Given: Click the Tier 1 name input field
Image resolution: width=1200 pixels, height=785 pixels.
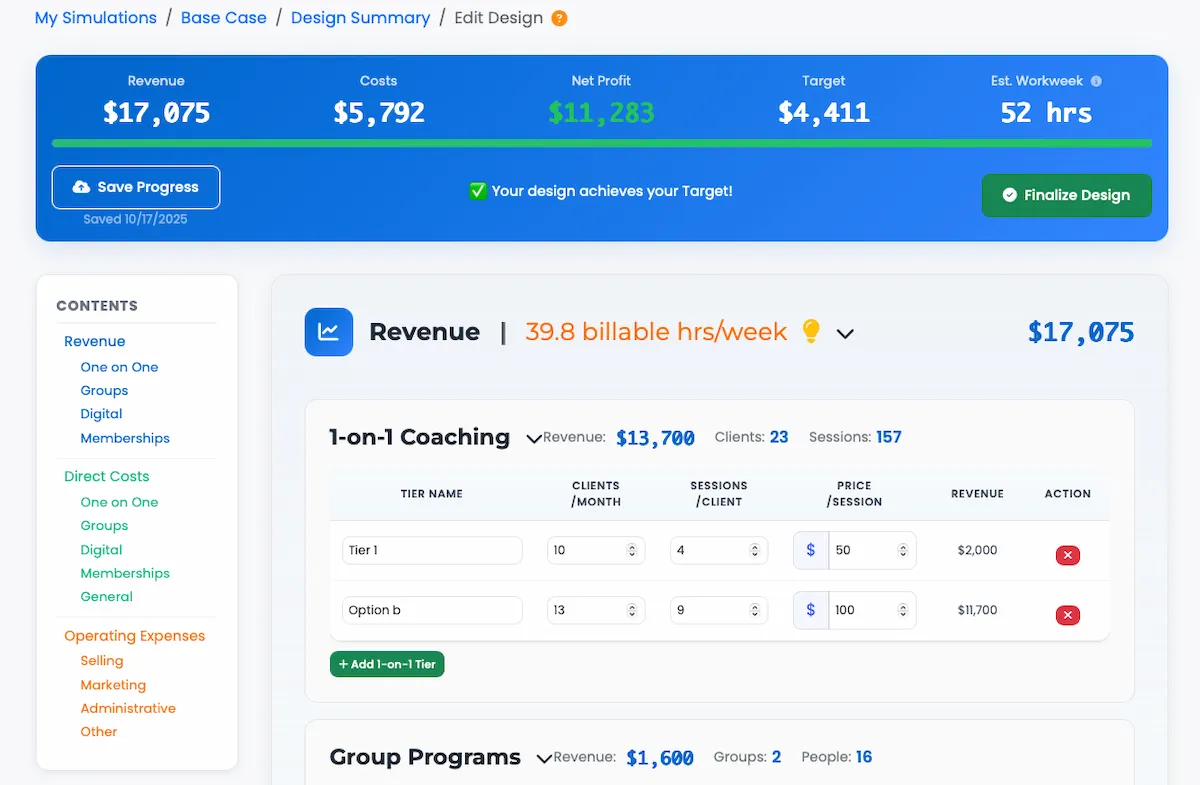Looking at the screenshot, I should click(431, 550).
